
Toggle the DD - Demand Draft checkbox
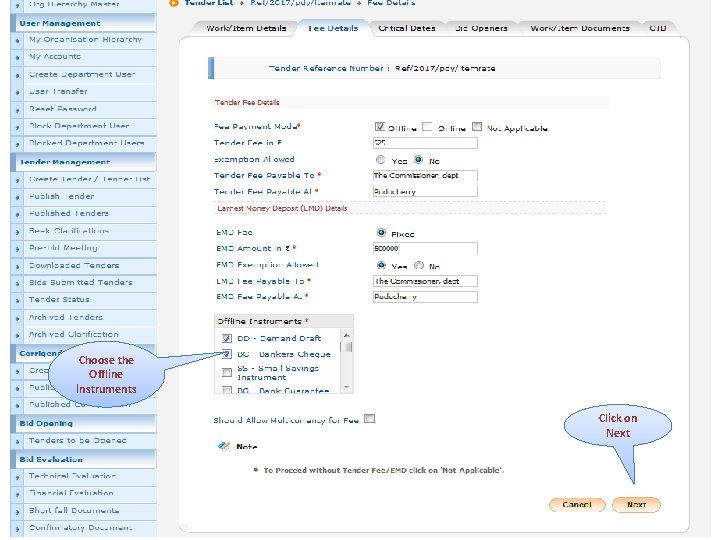click(x=227, y=338)
